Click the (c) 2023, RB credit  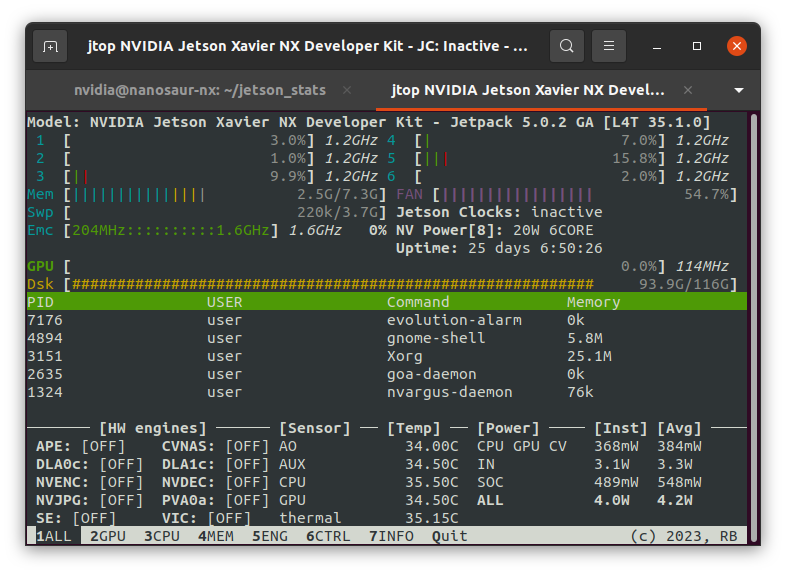pos(684,536)
